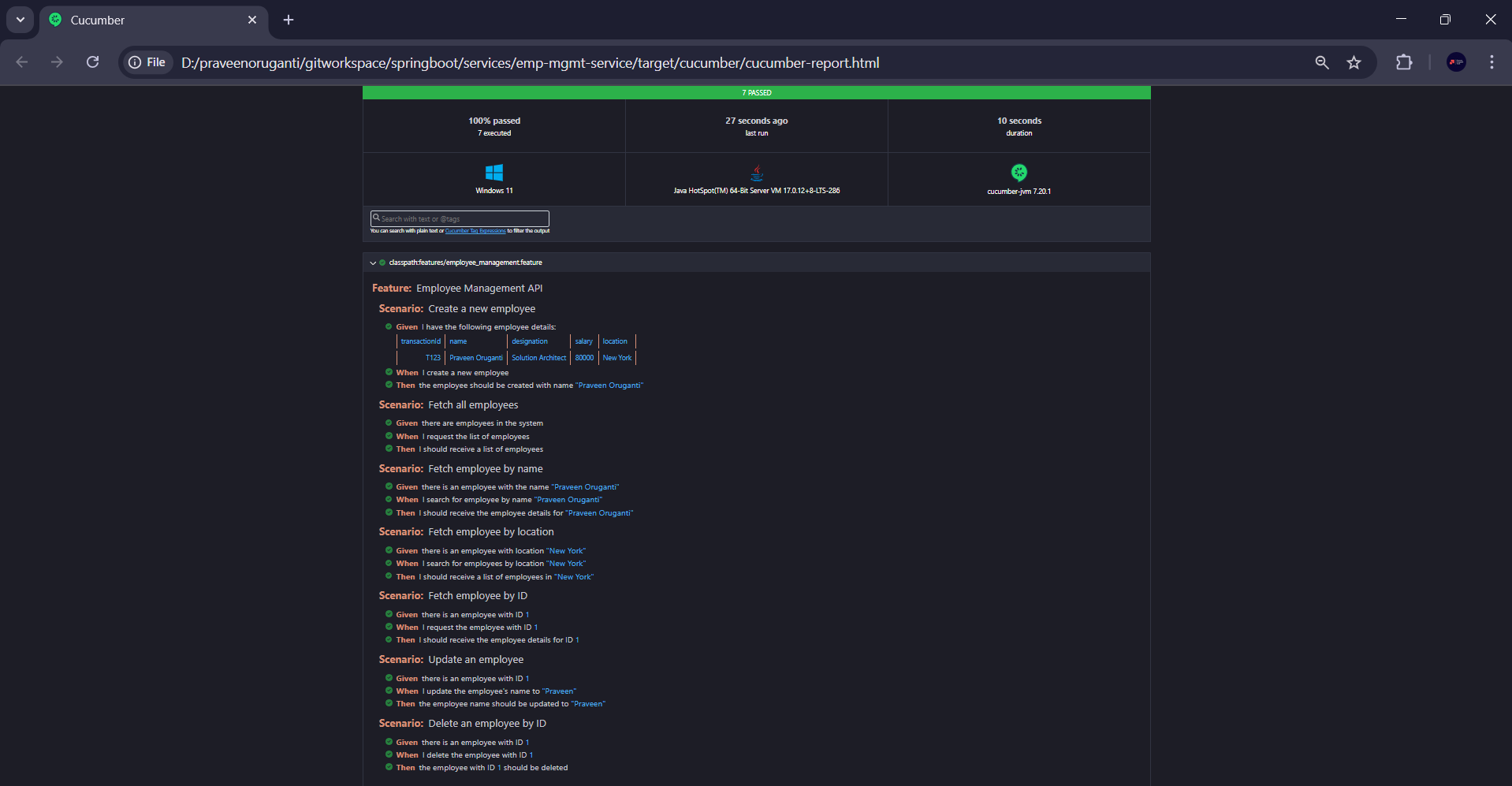Open the Extensions puzzle icon
1512x786 pixels.
[1404, 62]
